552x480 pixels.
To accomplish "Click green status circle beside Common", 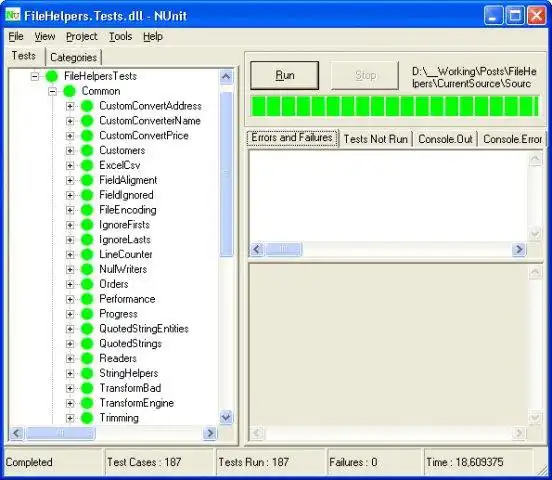I will [x=69, y=91].
